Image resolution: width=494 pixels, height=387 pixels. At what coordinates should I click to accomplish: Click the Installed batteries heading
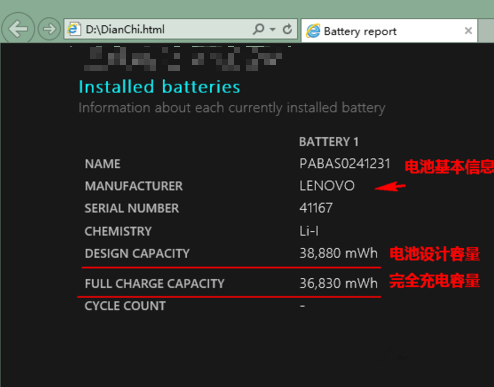pos(159,87)
